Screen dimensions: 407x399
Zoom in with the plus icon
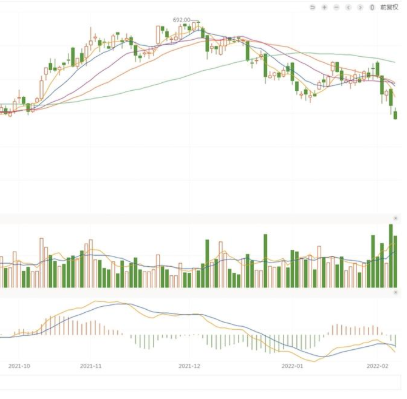pos(324,7)
